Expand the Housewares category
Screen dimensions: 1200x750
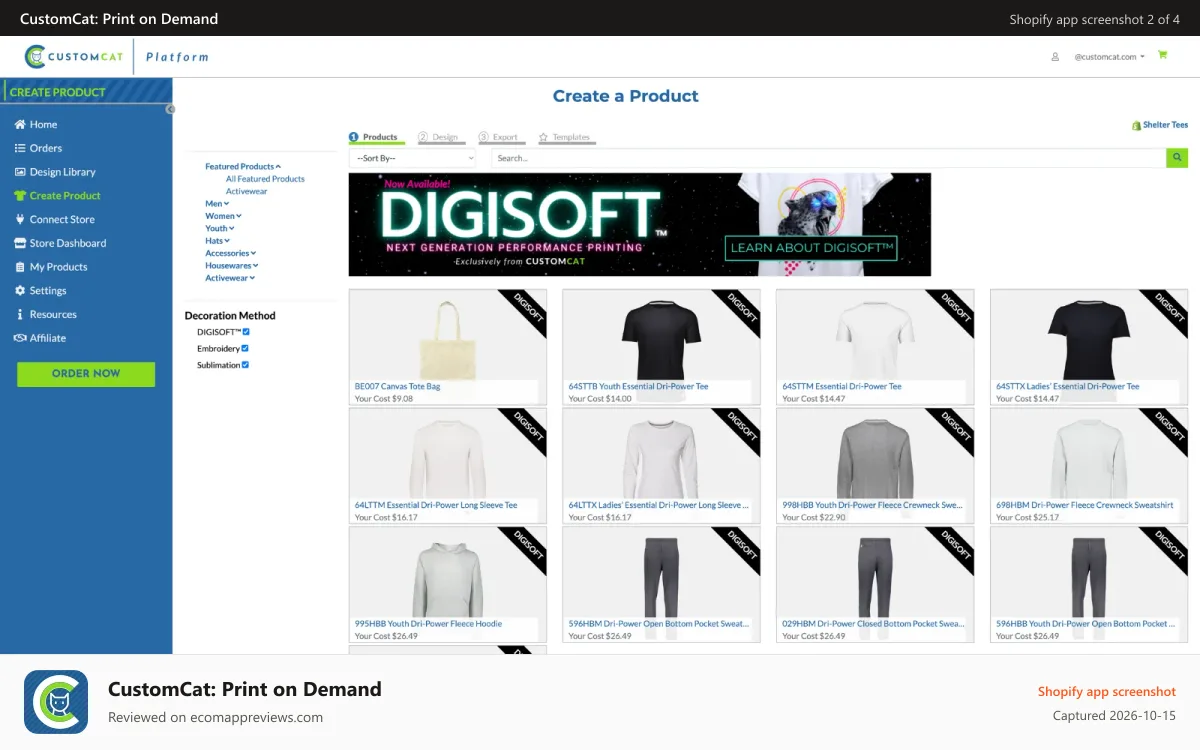tap(232, 266)
